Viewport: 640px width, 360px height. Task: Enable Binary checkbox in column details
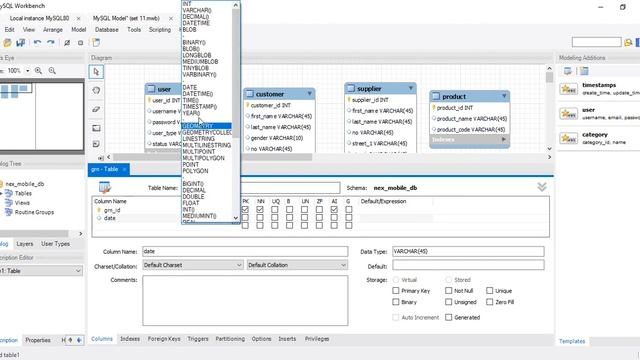[396, 302]
